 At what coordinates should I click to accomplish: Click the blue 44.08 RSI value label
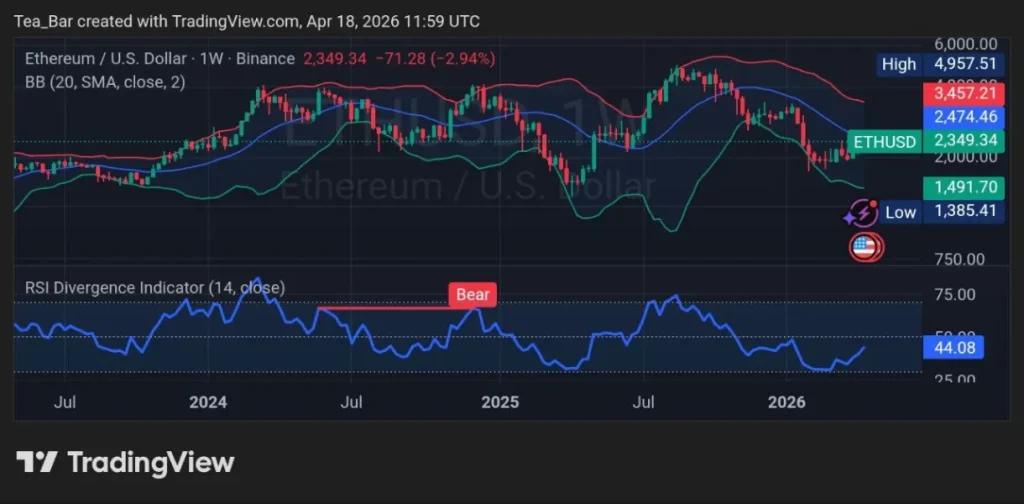(x=957, y=348)
